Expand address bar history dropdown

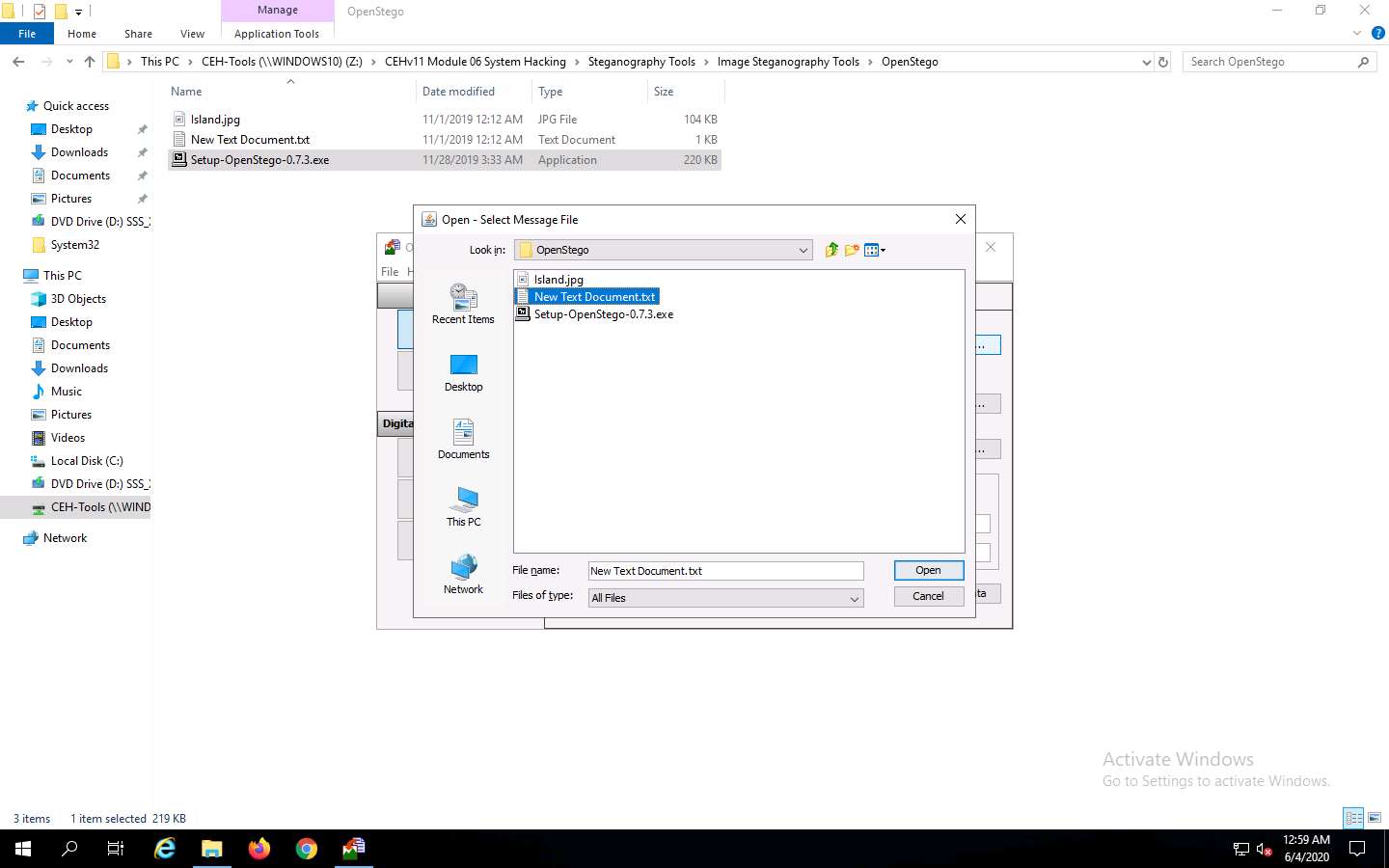(x=1146, y=62)
